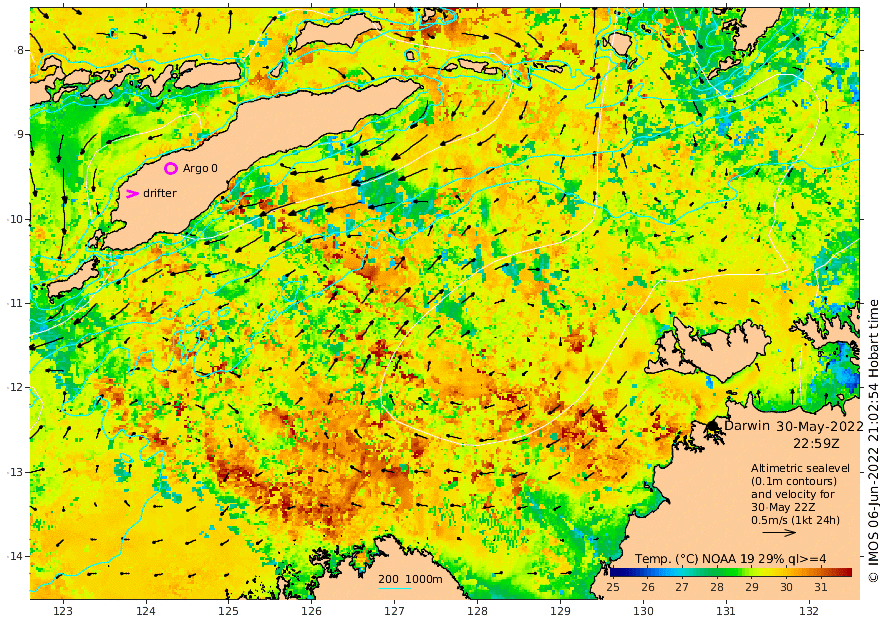Click latitude axis label '-10'
Screen dimensions: 880x630
[16, 219]
